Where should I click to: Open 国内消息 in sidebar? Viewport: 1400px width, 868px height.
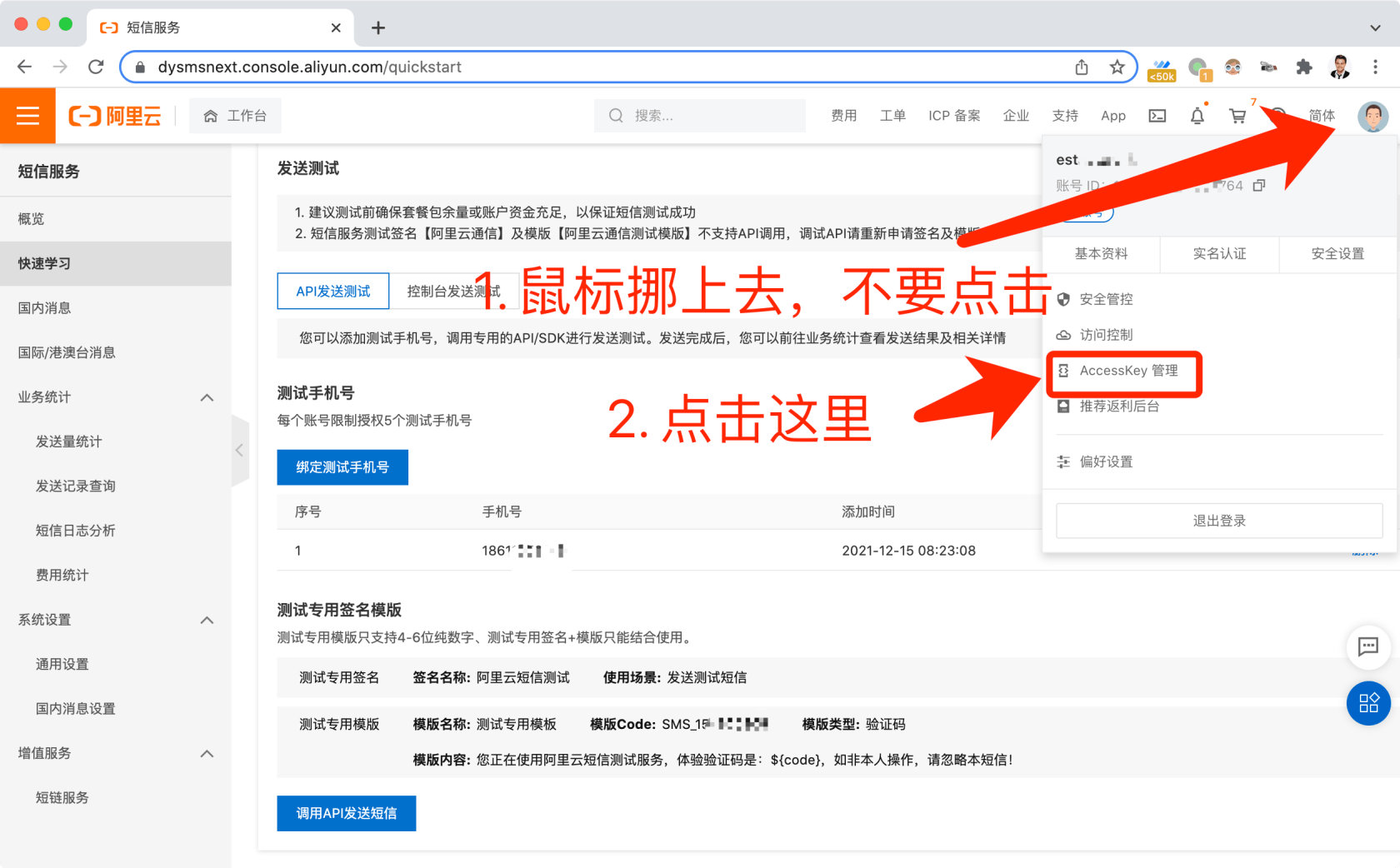[x=116, y=308]
